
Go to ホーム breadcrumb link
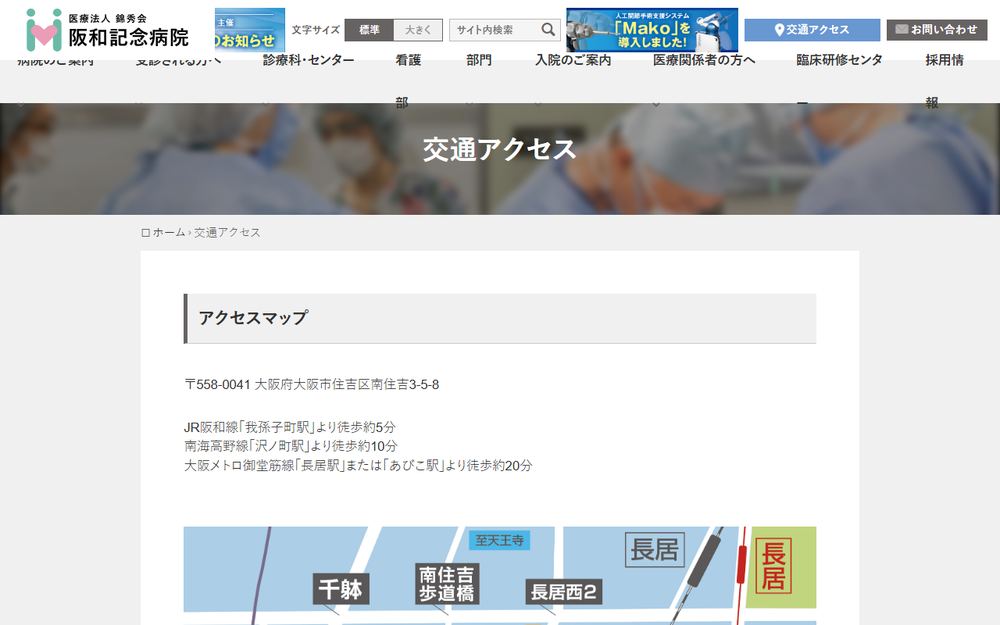[168, 232]
